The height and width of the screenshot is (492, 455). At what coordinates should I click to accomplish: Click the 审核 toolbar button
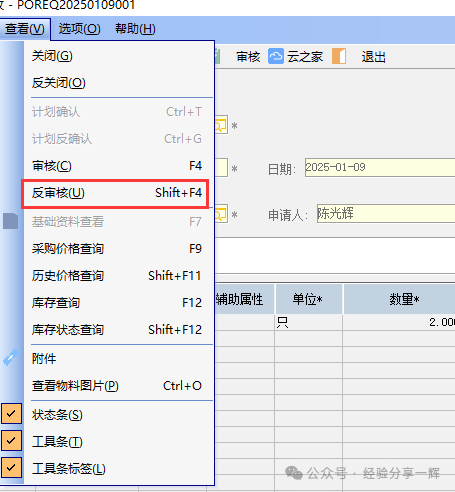tap(248, 57)
